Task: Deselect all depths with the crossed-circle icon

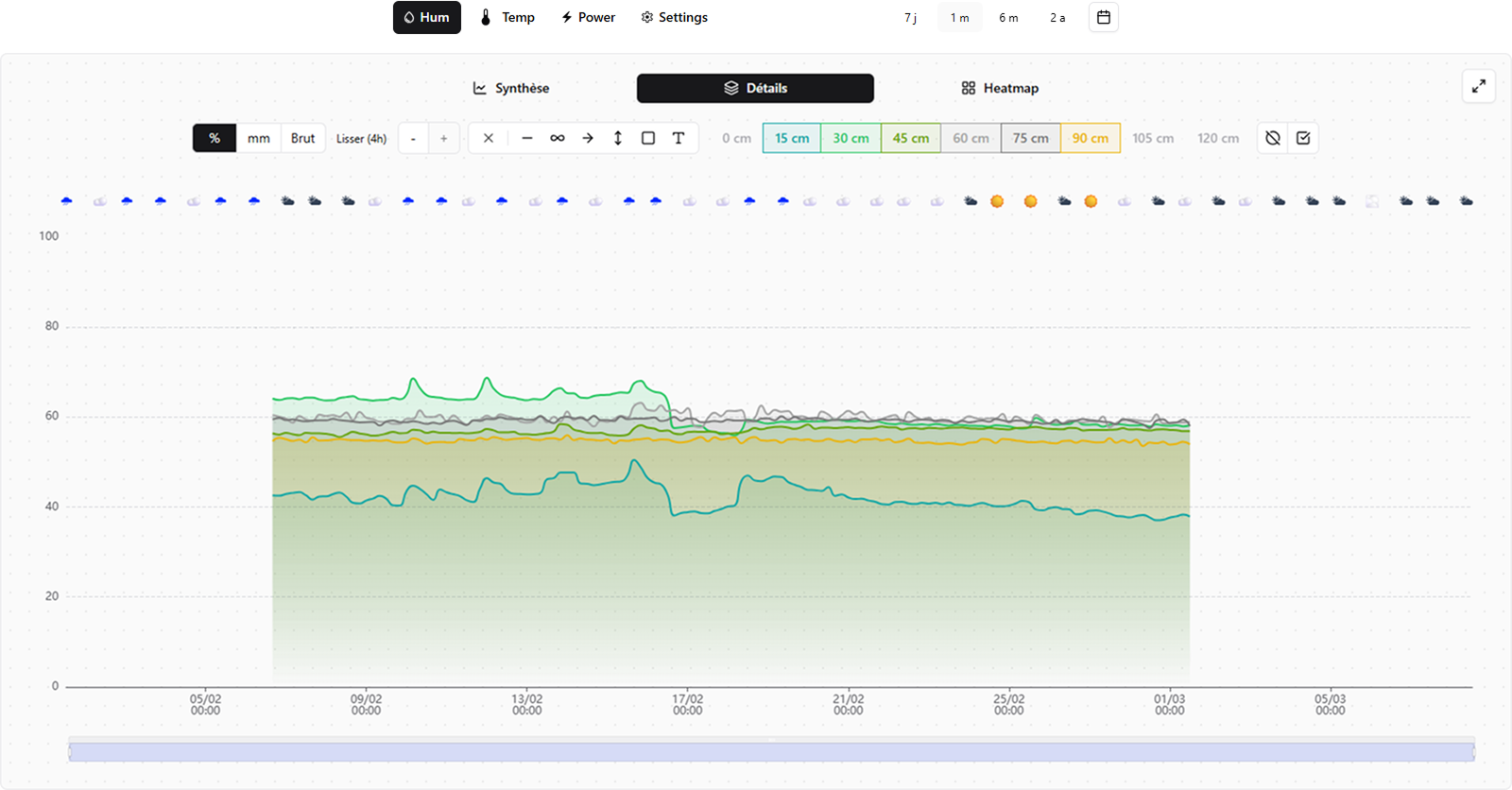Action: coord(1273,138)
